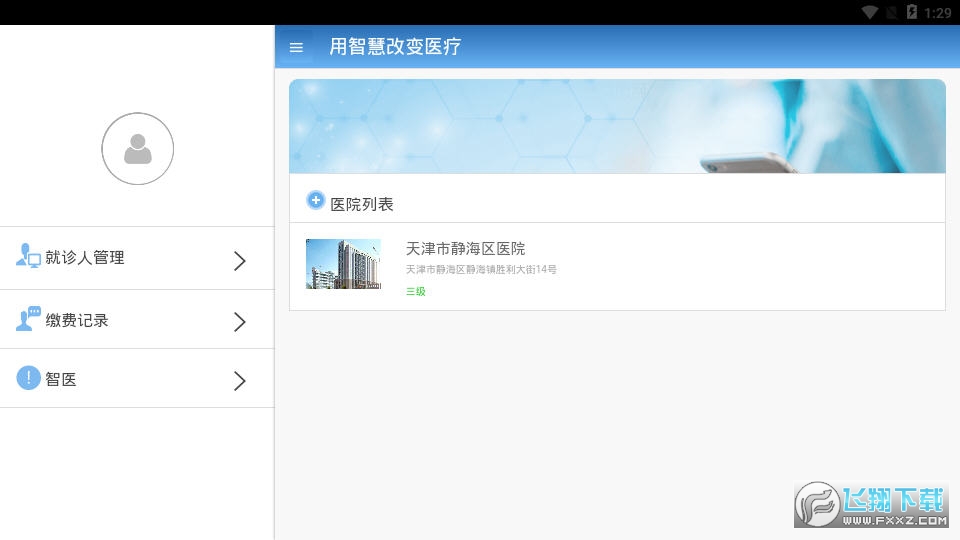Viewport: 960px width, 540px height.
Task: Click the 就诊人管理 patient icon
Action: [x=28, y=255]
